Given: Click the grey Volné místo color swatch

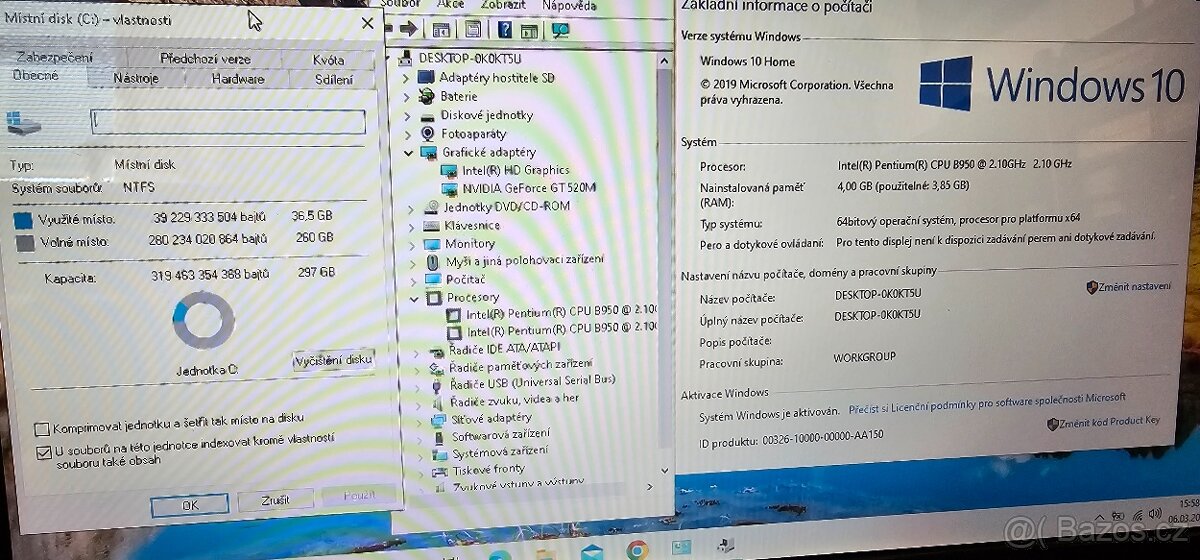Looking at the screenshot, I should coord(24,242).
